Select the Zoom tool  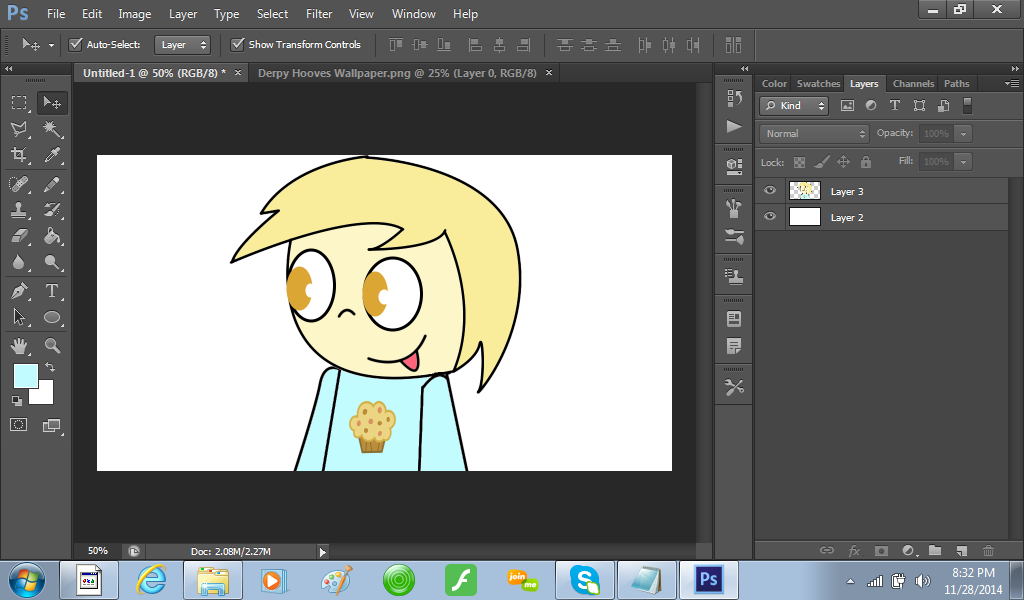pyautogui.click(x=52, y=345)
